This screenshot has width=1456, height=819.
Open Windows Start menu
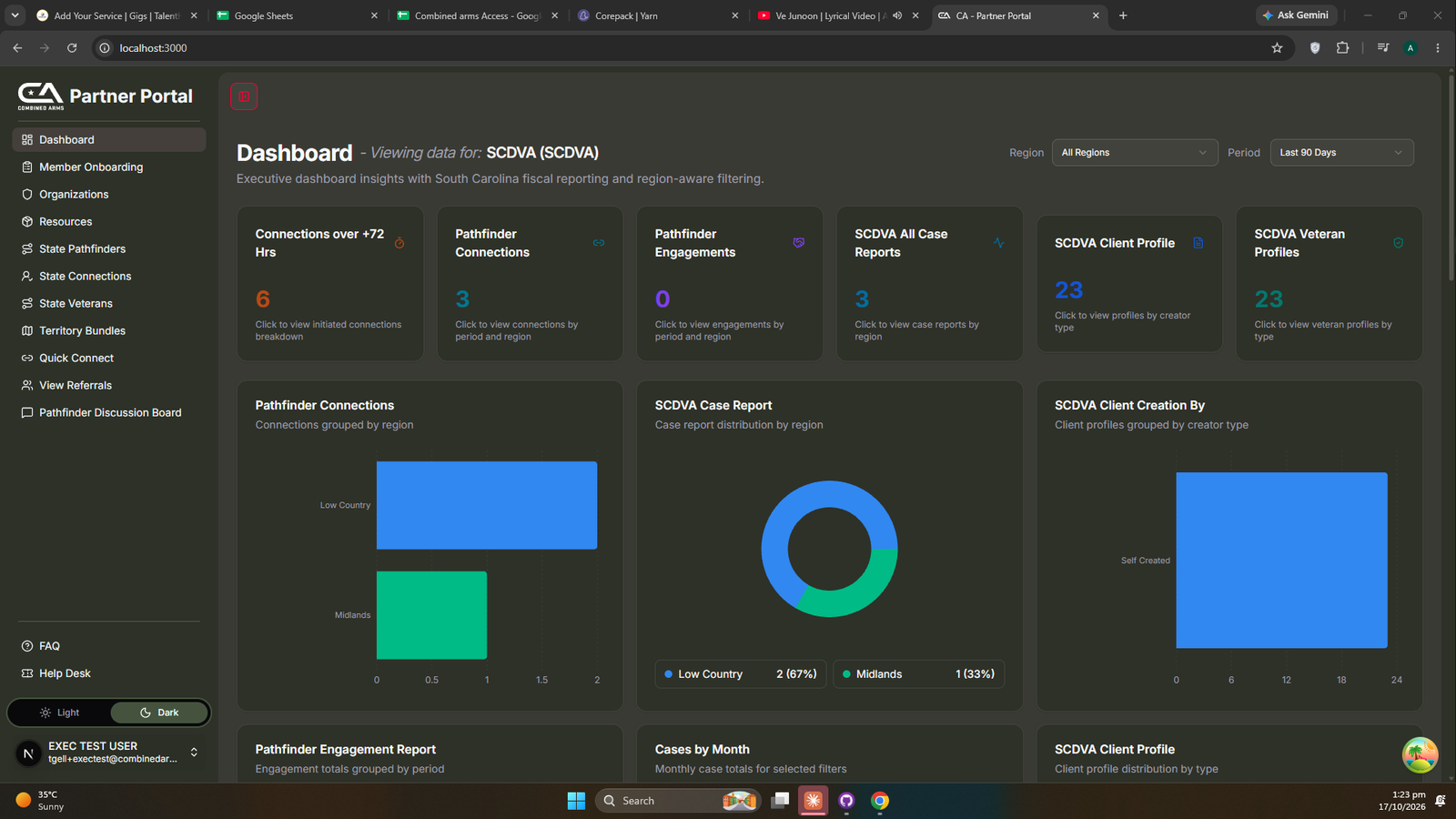tap(576, 801)
